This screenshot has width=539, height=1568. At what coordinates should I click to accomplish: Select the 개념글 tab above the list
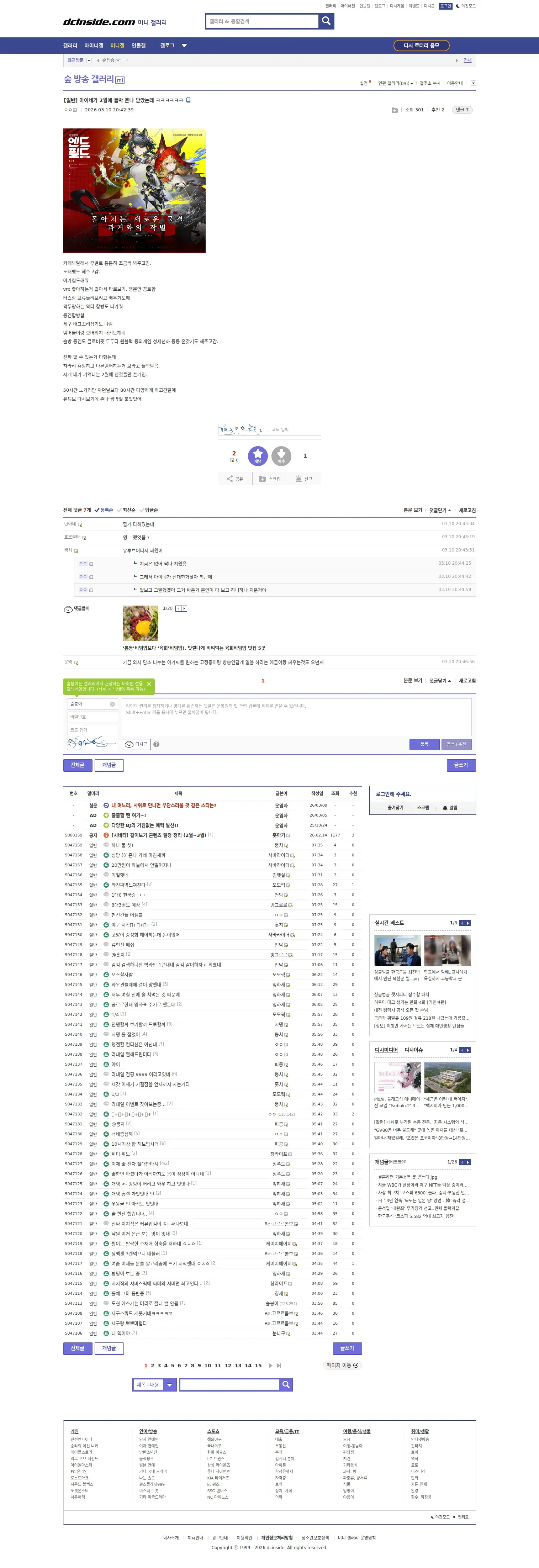pos(109,765)
